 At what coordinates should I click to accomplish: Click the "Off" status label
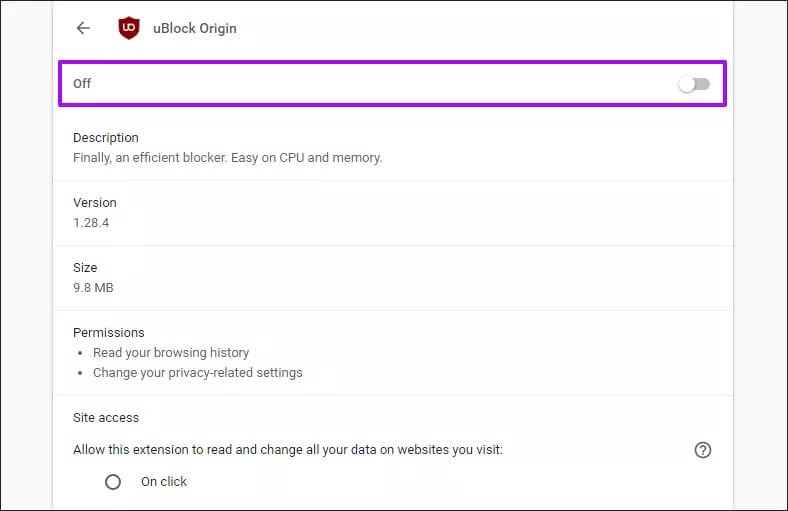pyautogui.click(x=82, y=84)
